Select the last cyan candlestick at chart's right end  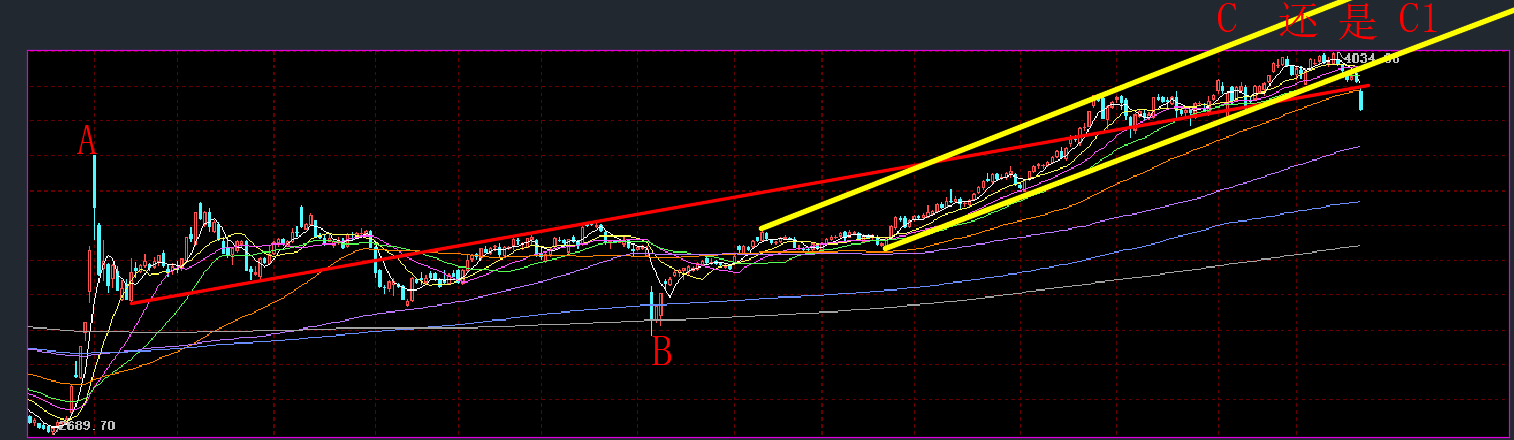pyautogui.click(x=1361, y=98)
